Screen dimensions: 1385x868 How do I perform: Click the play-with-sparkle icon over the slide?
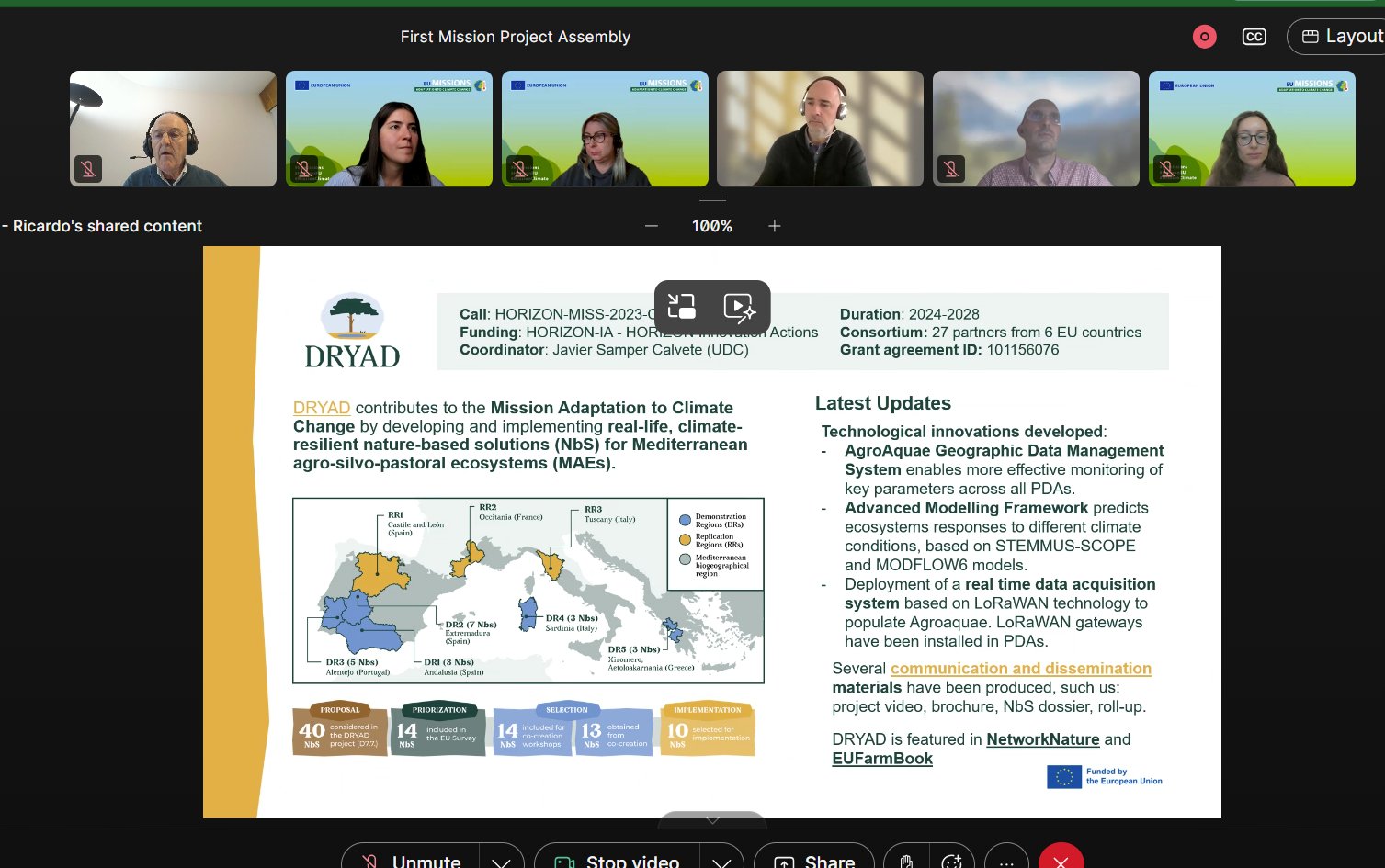tap(740, 307)
